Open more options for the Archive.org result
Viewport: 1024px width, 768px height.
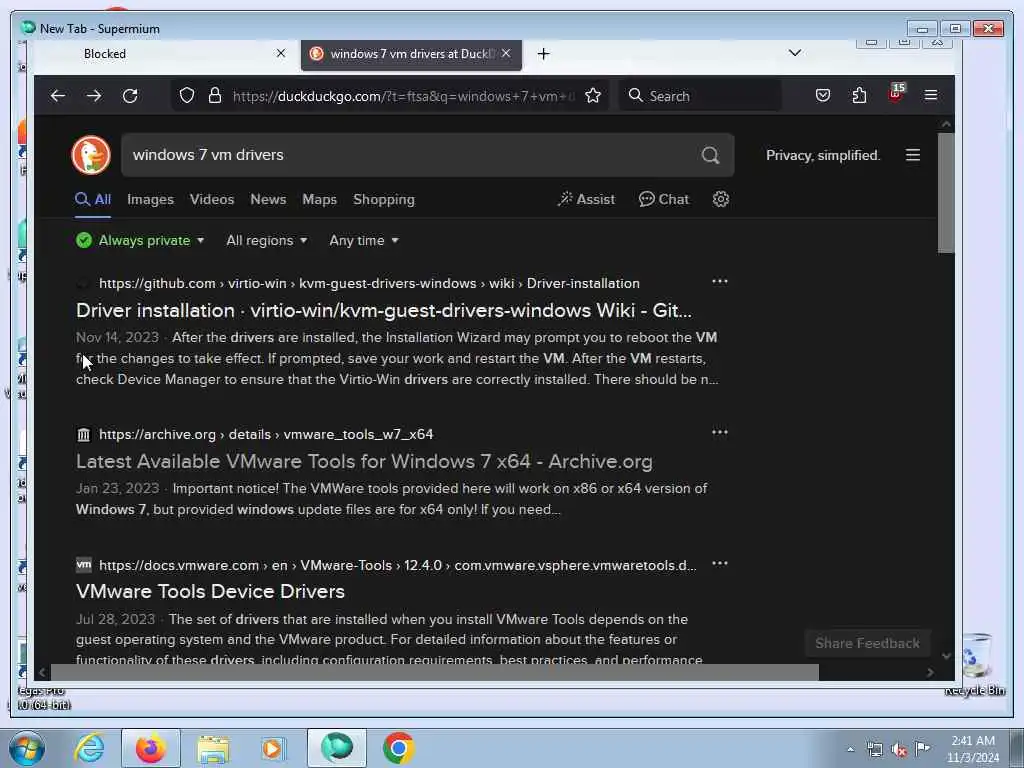(x=720, y=432)
